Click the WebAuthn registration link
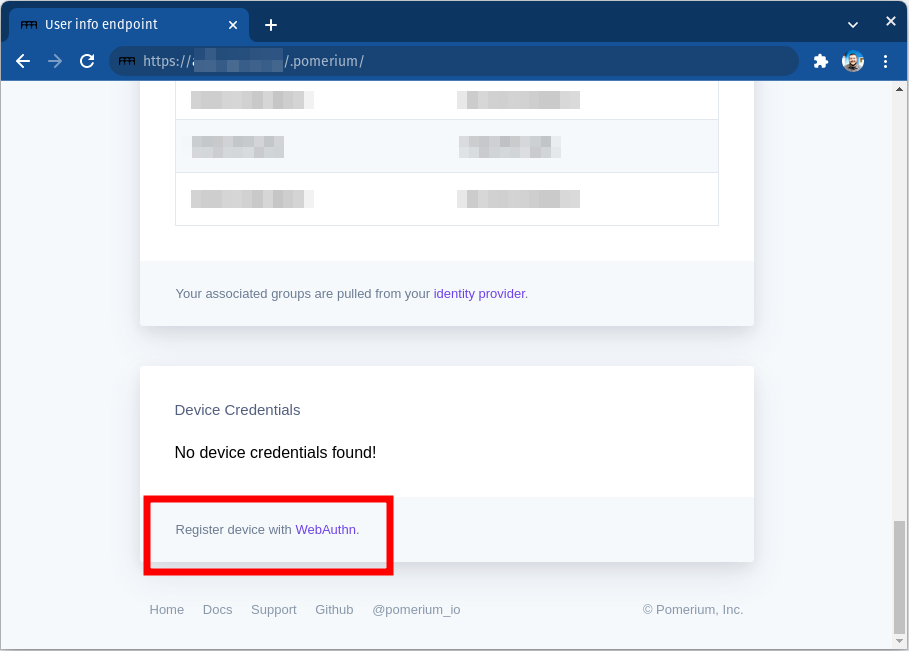The width and height of the screenshot is (909, 651). (326, 530)
